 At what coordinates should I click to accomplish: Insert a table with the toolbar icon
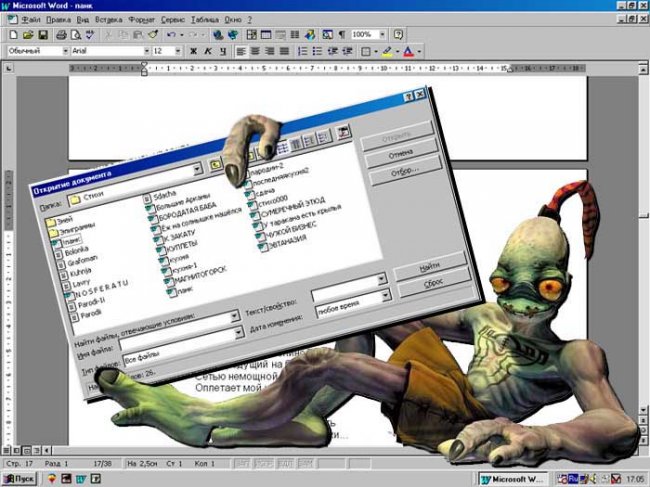tap(266, 35)
